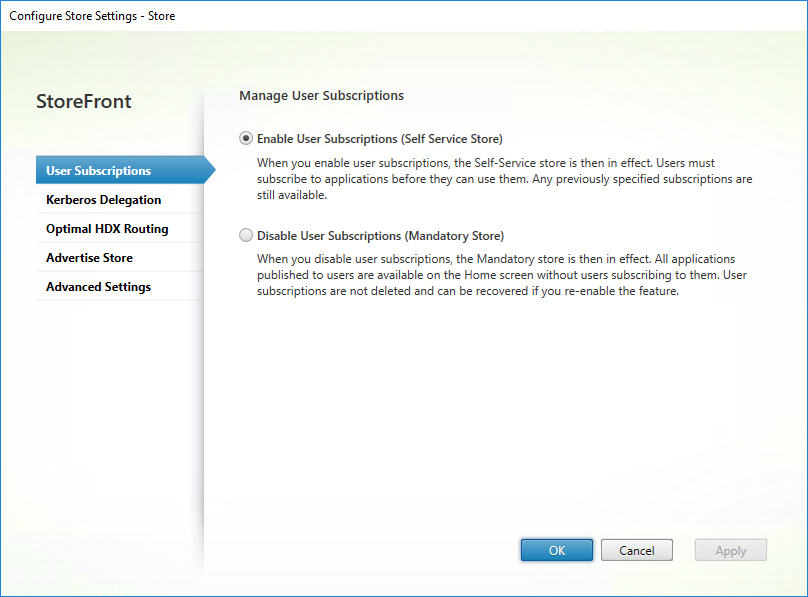
Task: Select the User Subscriptions sidebar tab
Action: pyautogui.click(x=98, y=171)
